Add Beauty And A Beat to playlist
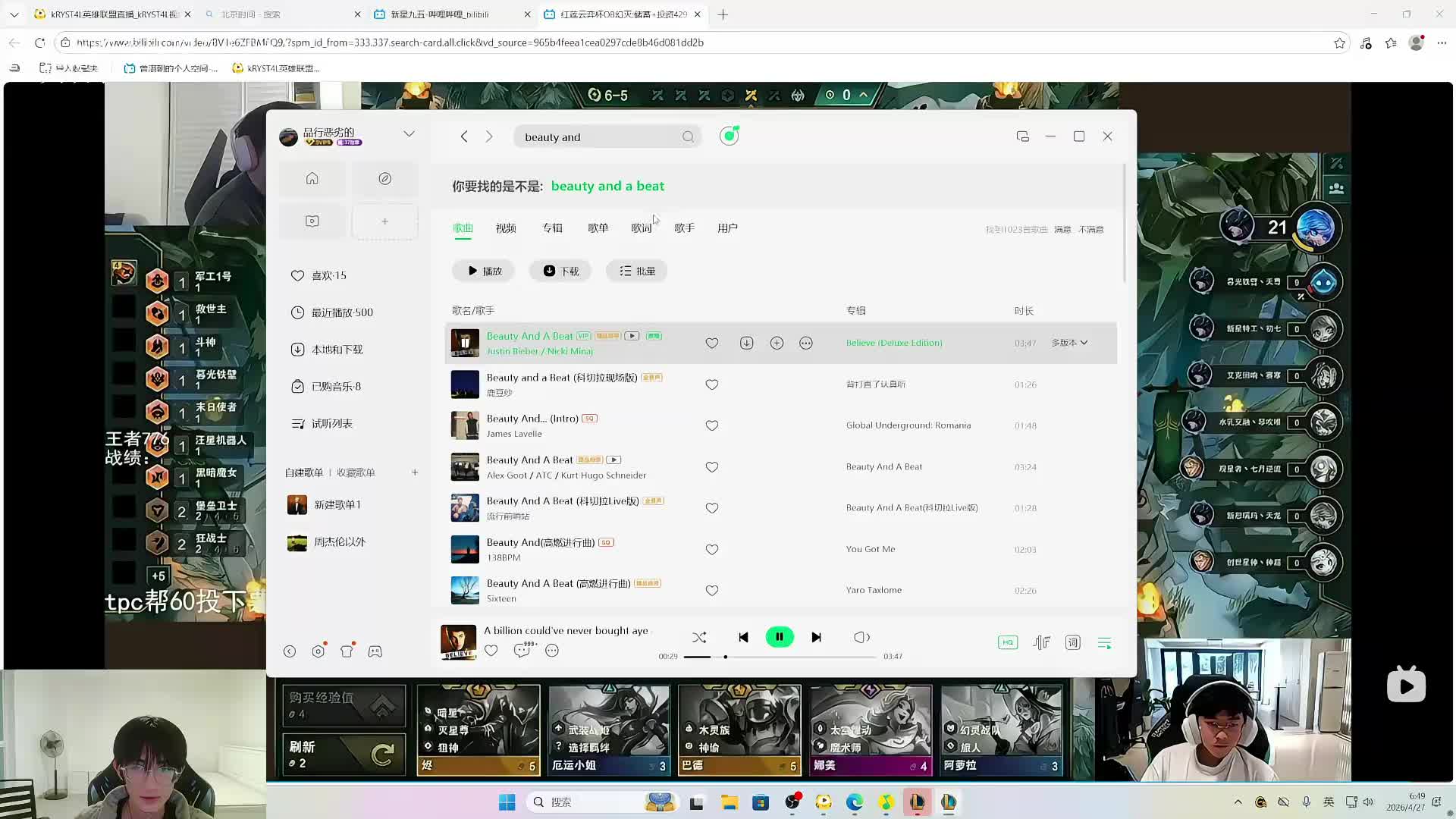 pyautogui.click(x=777, y=344)
